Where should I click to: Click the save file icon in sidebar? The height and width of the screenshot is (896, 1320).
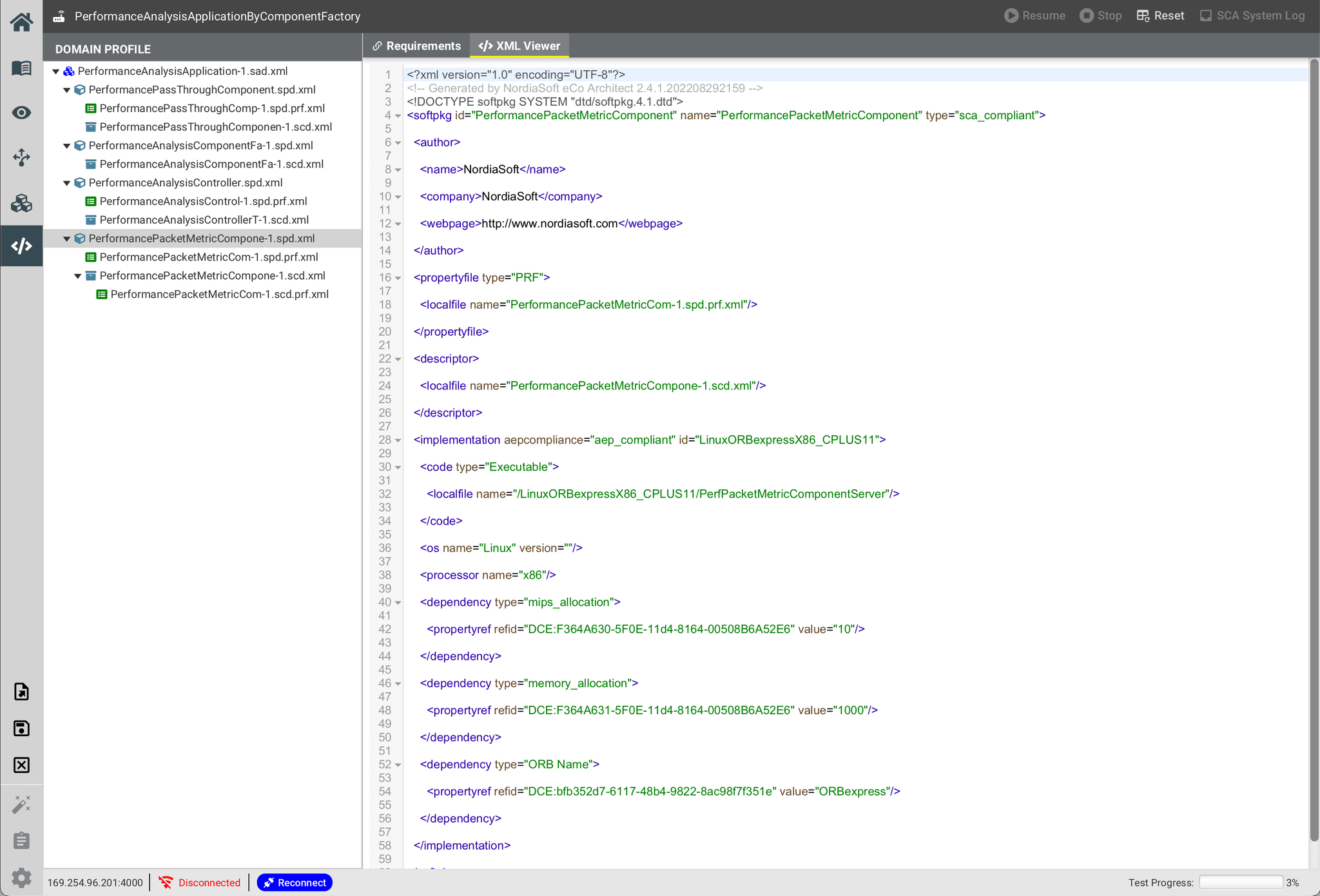click(21, 728)
